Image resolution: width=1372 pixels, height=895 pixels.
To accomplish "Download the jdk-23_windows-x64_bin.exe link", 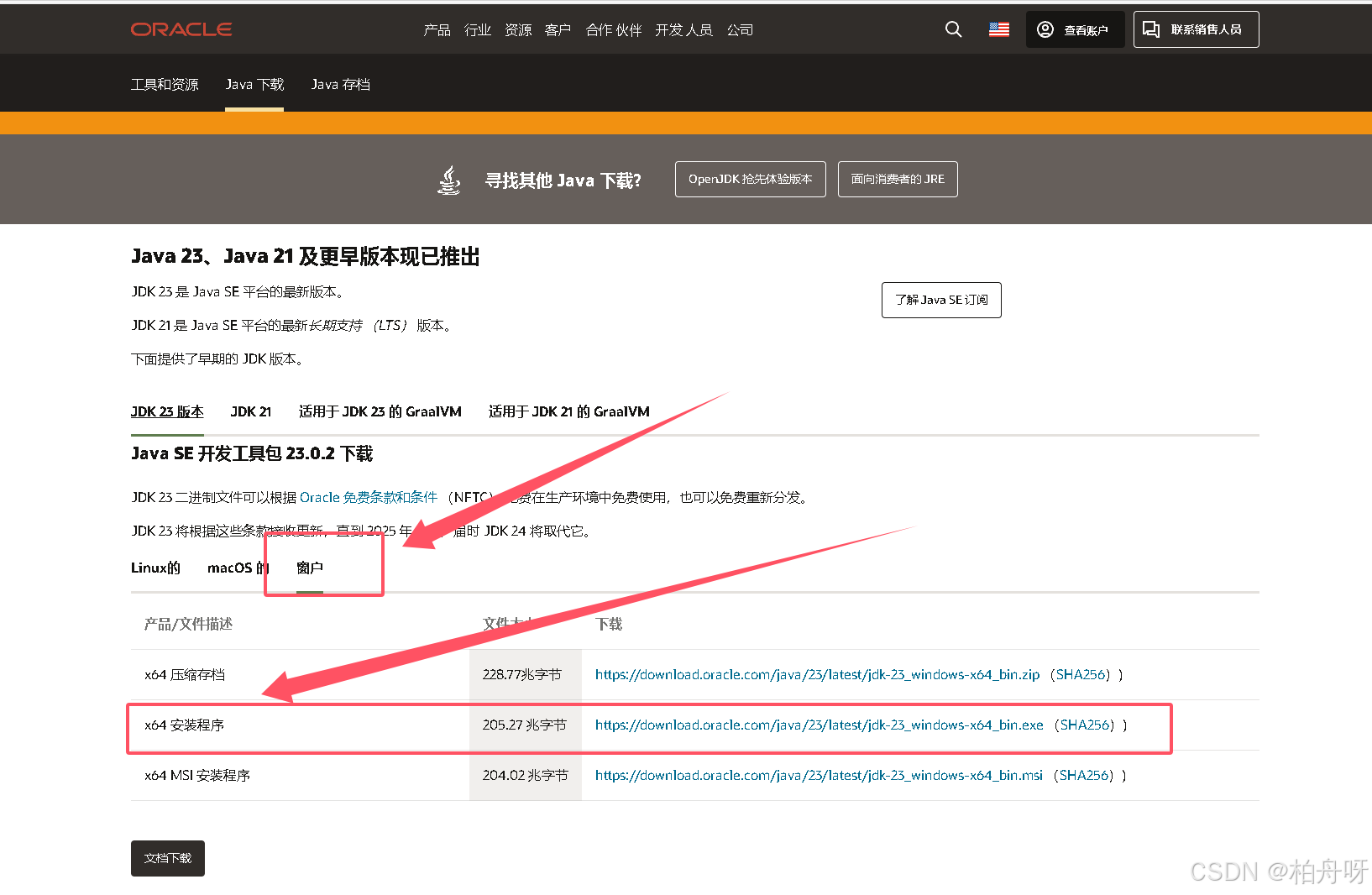I will tap(820, 725).
